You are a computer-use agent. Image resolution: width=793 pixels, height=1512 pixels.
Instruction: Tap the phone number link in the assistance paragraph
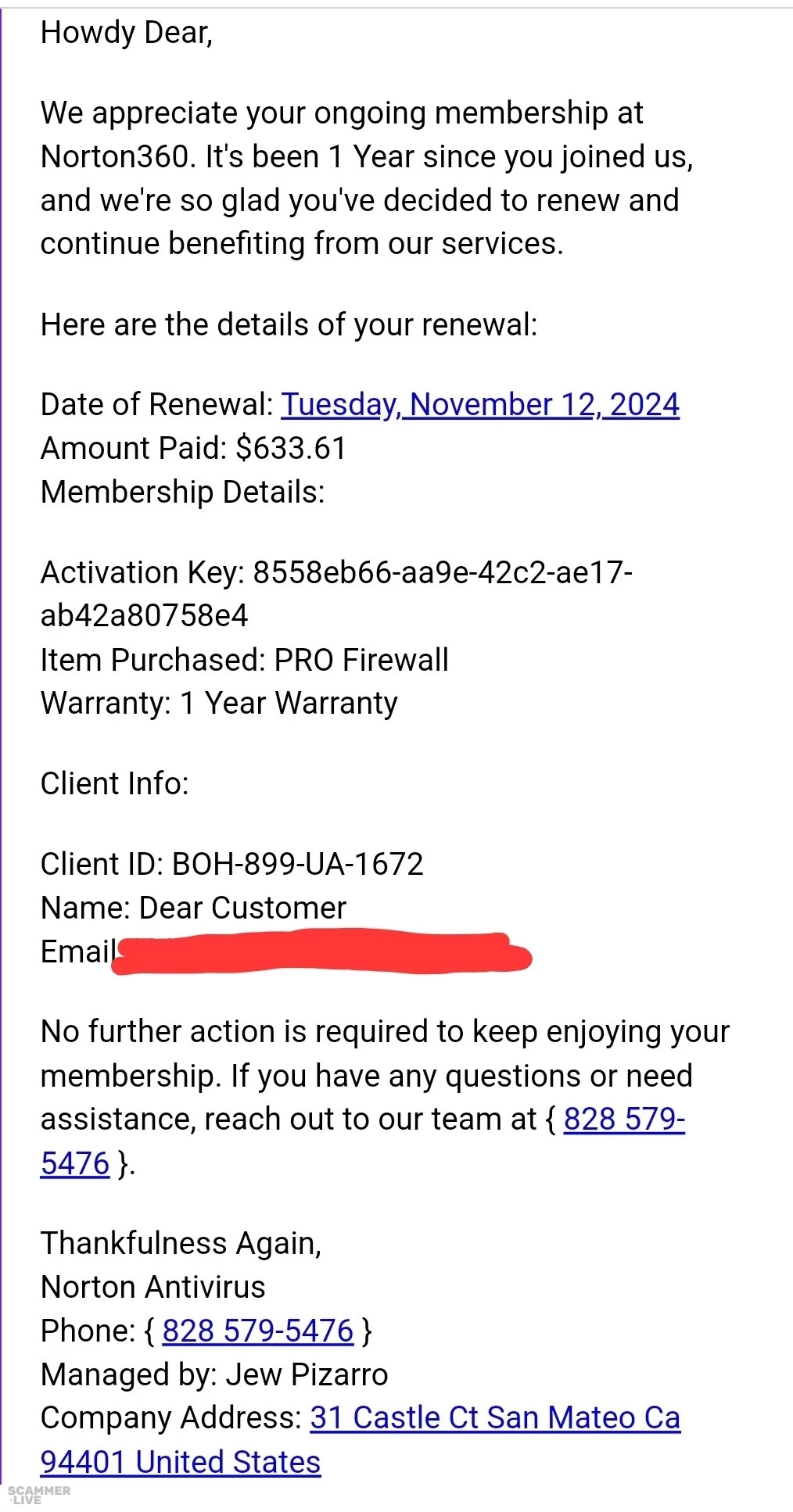[x=623, y=1120]
